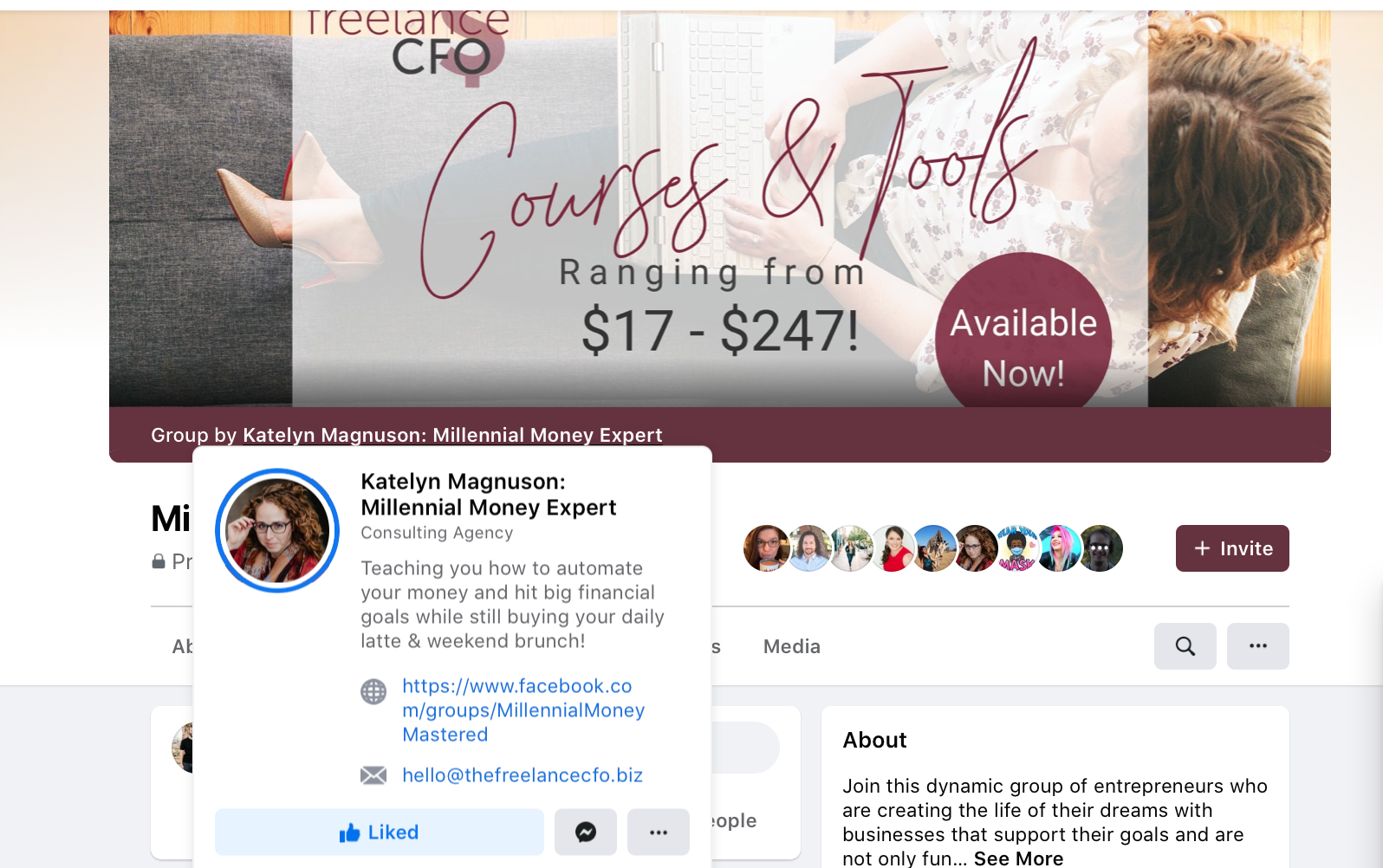Toggle the Liked button for the page

(380, 832)
